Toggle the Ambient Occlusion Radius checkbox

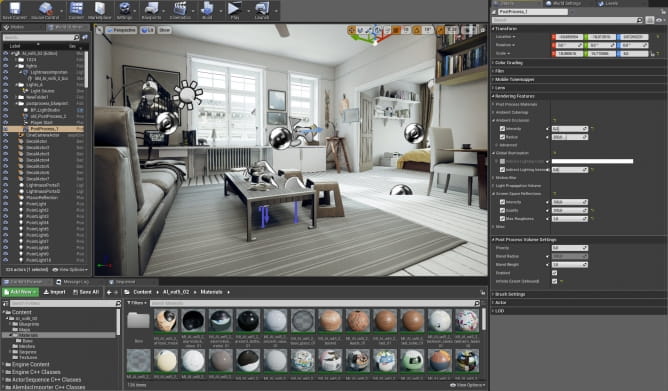tap(502, 137)
